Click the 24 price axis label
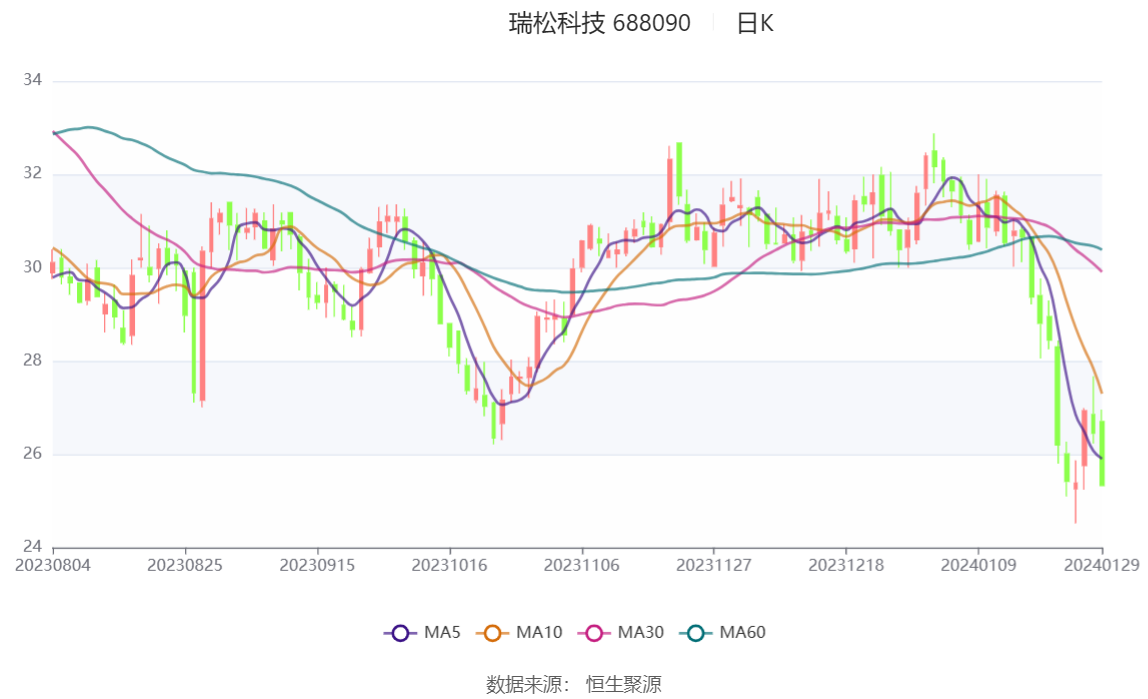Image resolution: width=1148 pixels, height=699 pixels. point(32,547)
